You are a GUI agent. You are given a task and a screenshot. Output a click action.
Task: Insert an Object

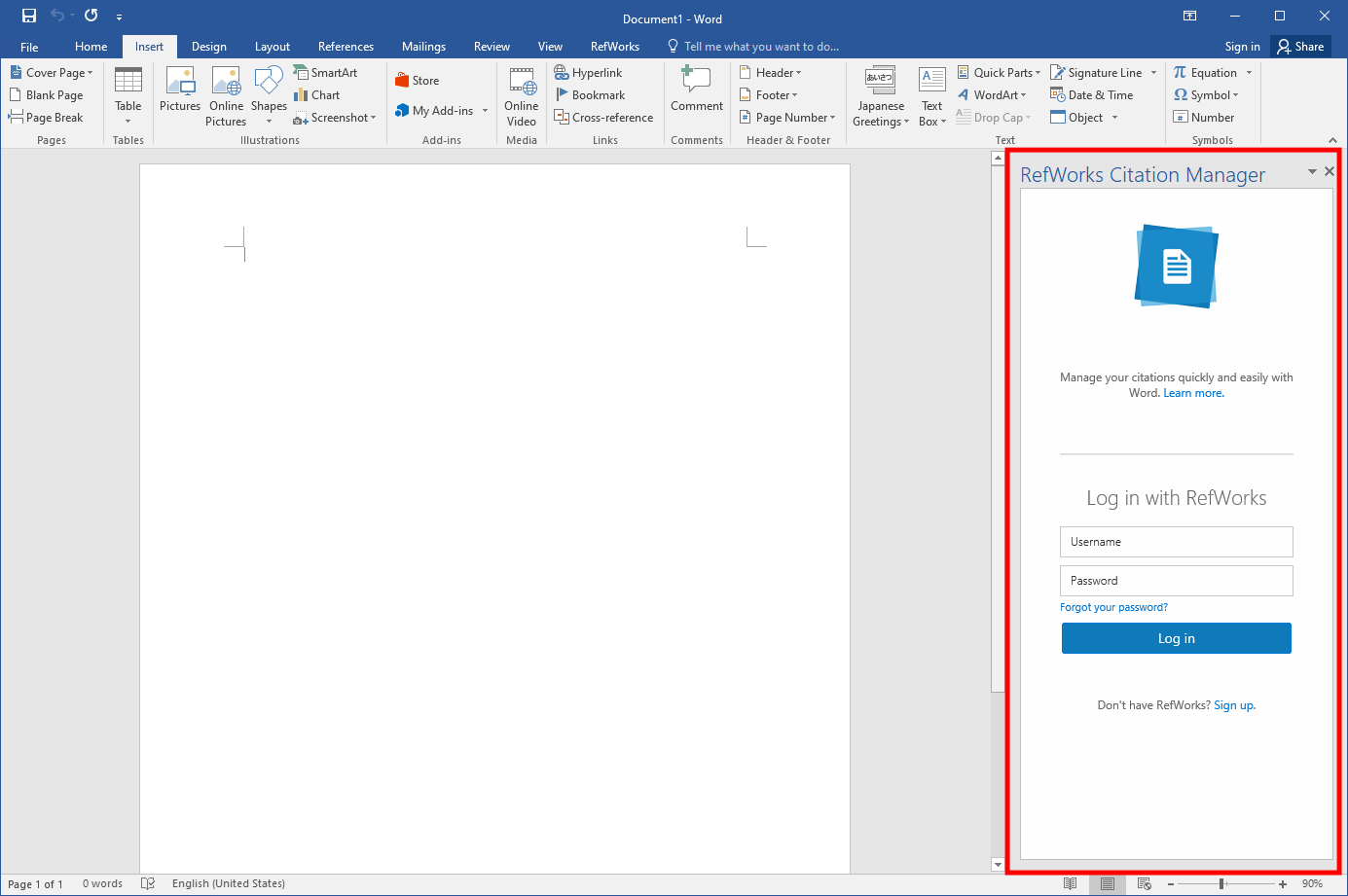coord(1076,118)
